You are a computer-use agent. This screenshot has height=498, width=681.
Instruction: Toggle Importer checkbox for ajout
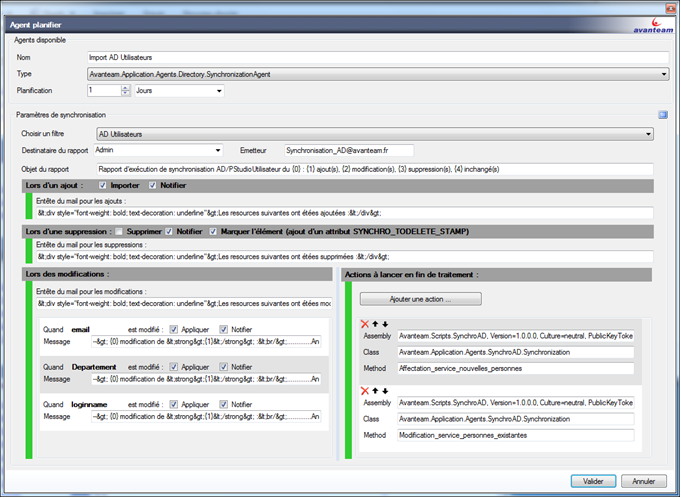[x=103, y=185]
